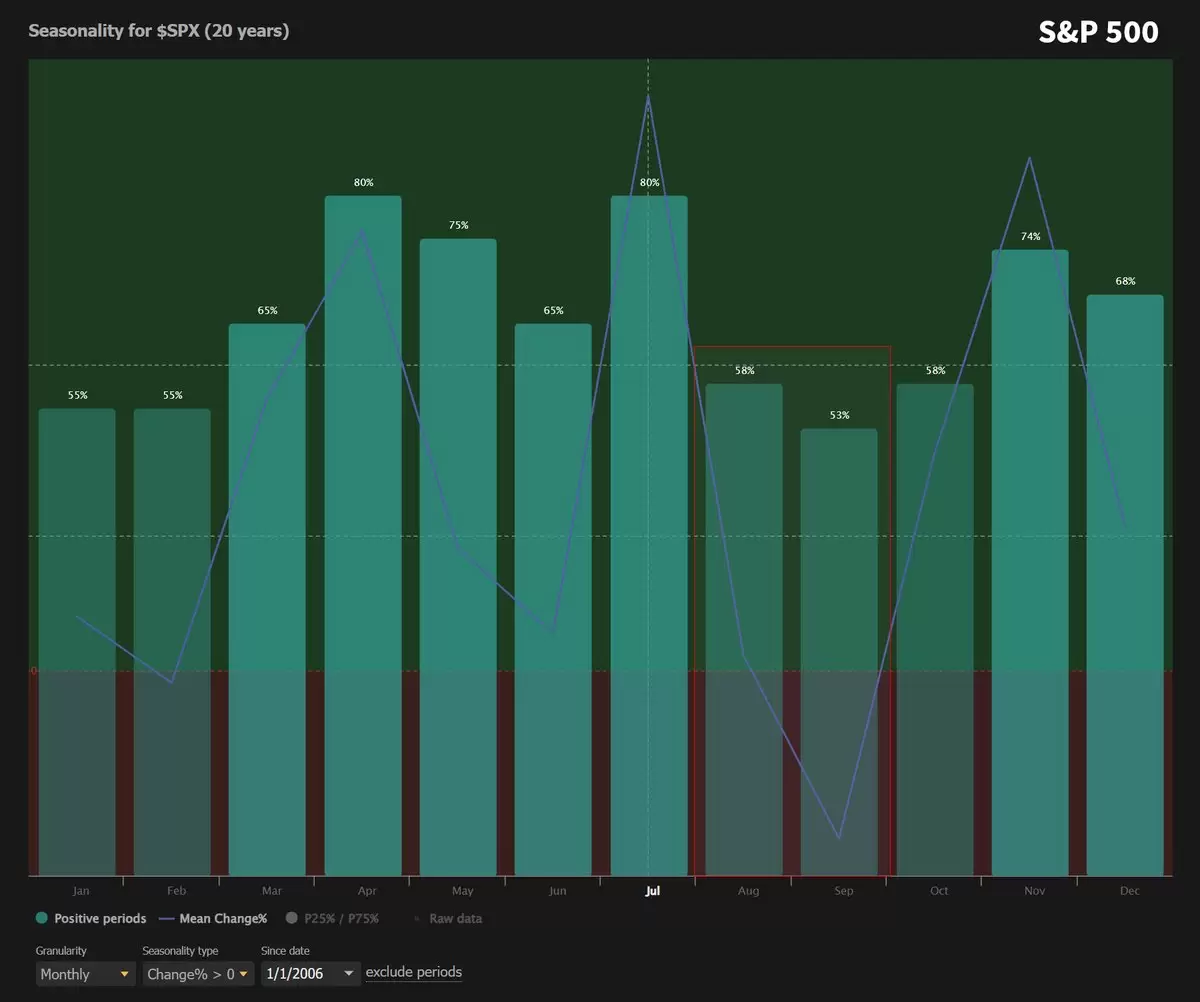Select the September positive periods bar
The height and width of the screenshot is (1002, 1200).
(839, 652)
